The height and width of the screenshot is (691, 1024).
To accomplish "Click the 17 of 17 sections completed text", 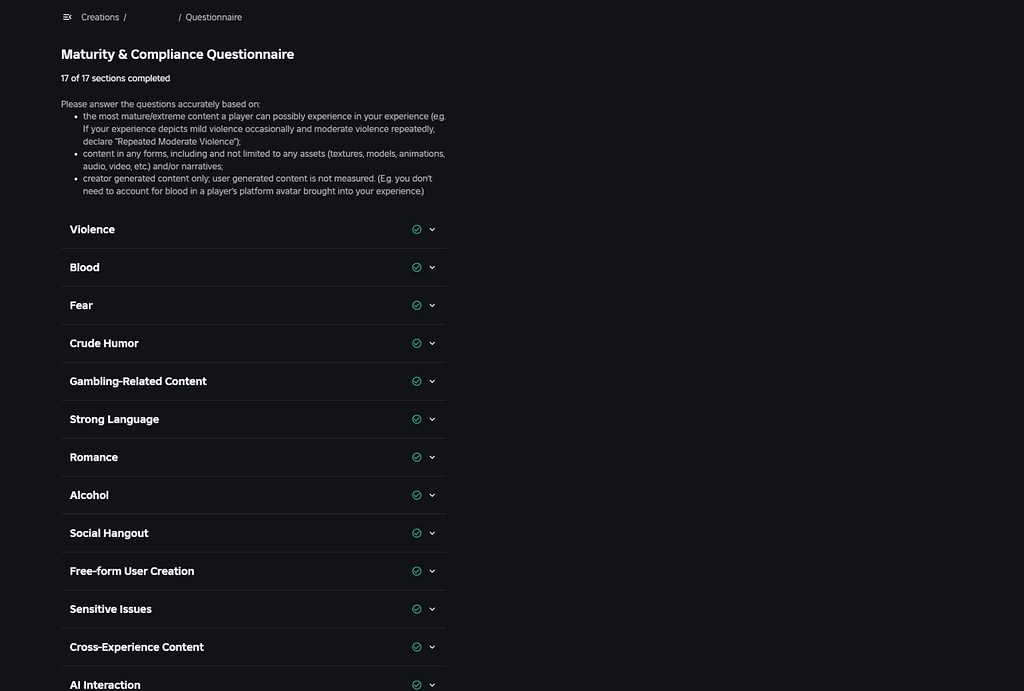I will pos(115,78).
